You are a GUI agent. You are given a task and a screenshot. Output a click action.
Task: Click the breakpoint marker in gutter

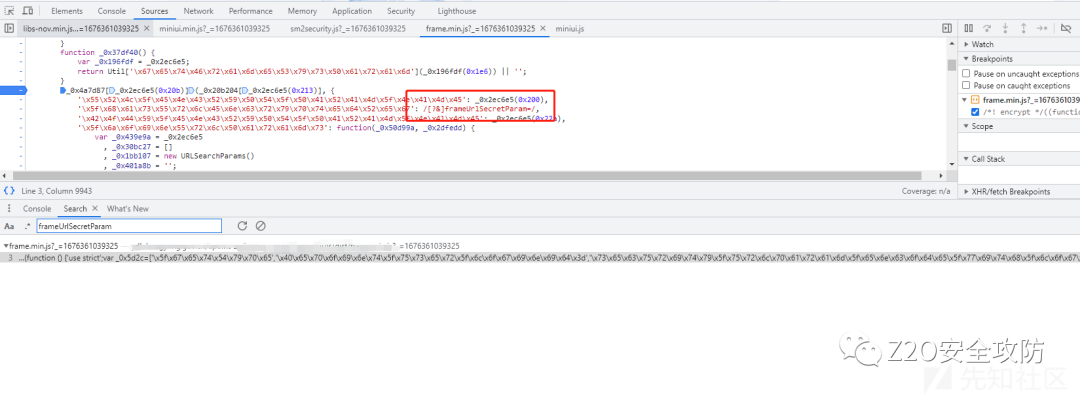14,90
